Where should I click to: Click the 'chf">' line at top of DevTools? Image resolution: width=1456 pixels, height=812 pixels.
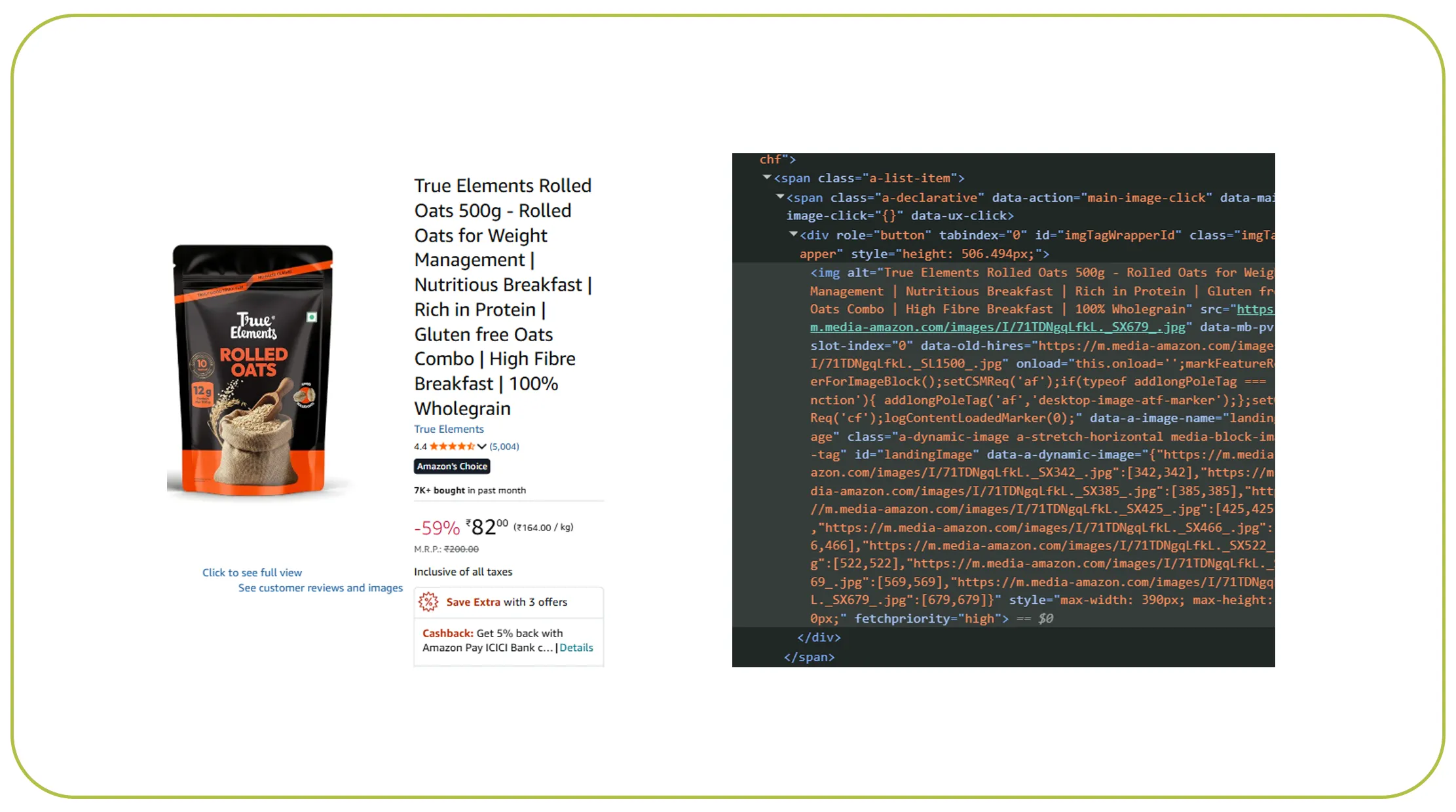(777, 159)
